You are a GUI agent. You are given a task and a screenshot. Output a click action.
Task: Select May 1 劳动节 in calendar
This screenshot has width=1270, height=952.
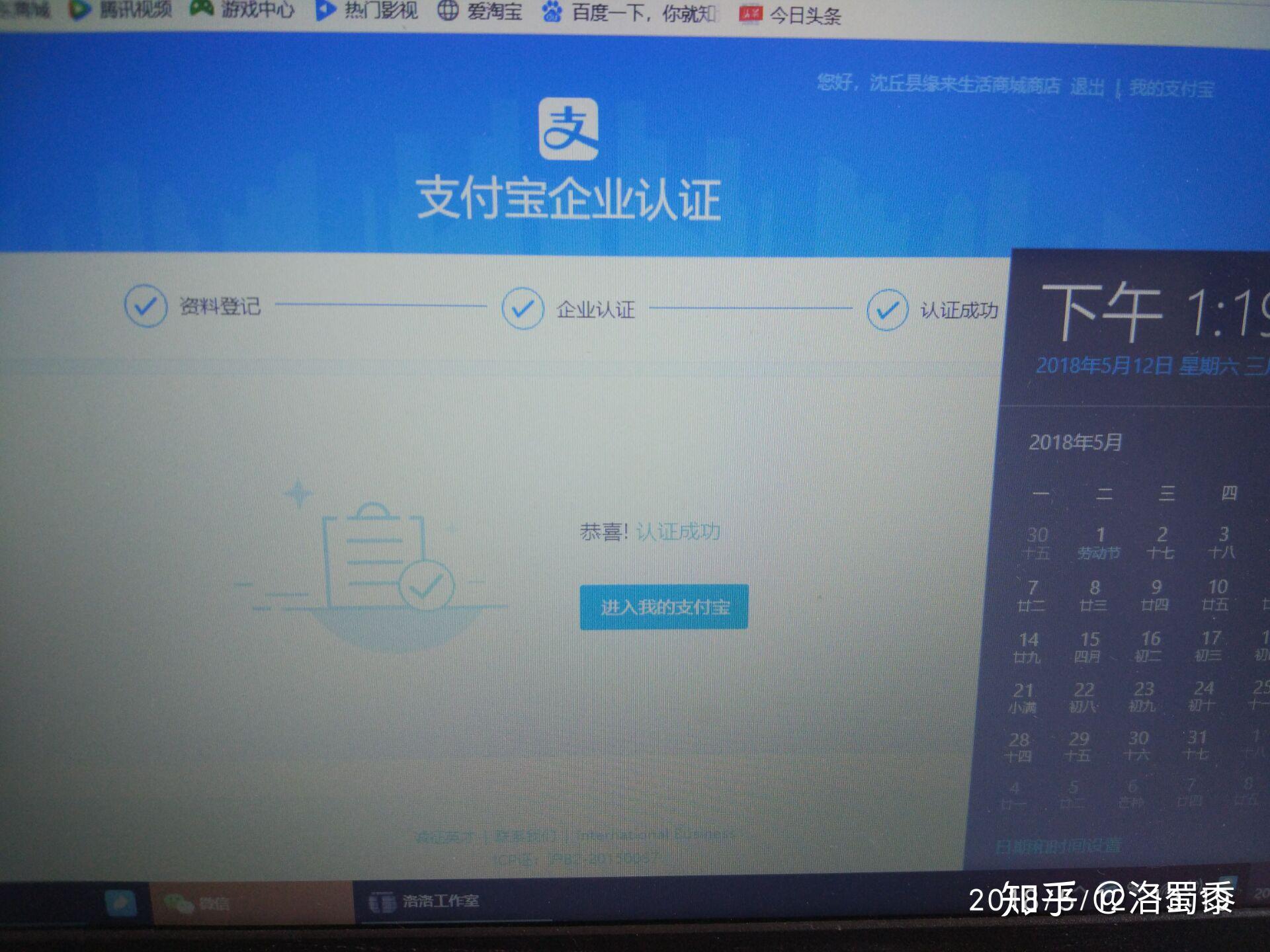click(x=1099, y=542)
